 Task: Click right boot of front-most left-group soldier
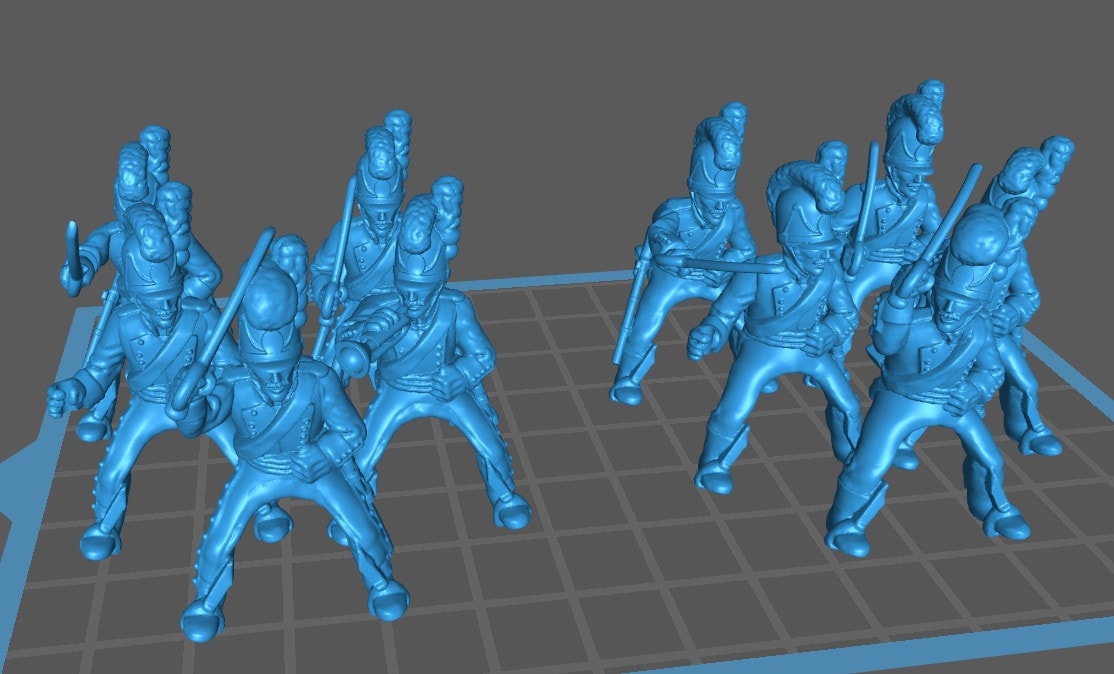coord(387,600)
